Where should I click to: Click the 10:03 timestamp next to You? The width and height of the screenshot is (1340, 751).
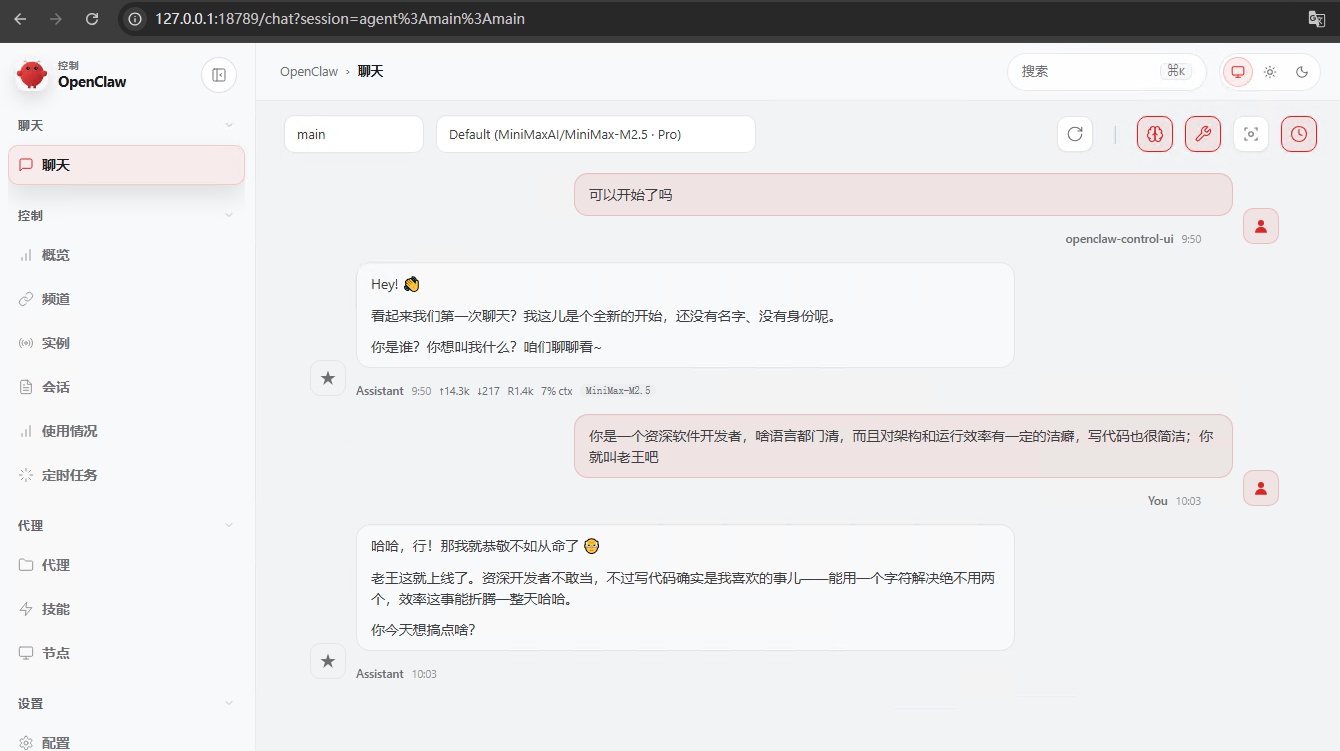(1188, 501)
